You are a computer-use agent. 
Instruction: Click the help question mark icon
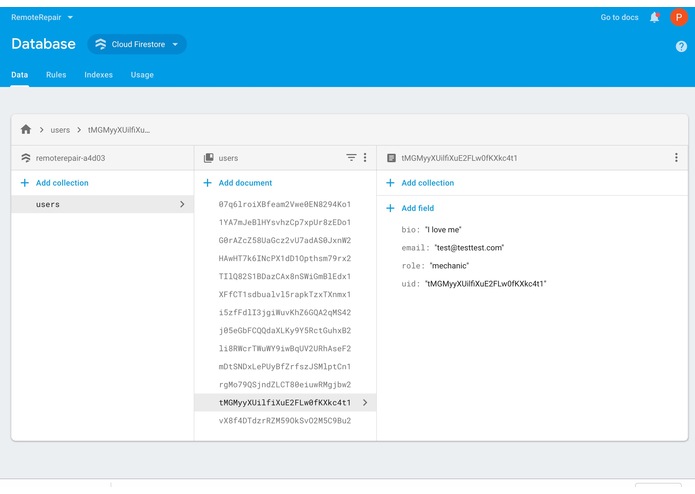click(681, 47)
